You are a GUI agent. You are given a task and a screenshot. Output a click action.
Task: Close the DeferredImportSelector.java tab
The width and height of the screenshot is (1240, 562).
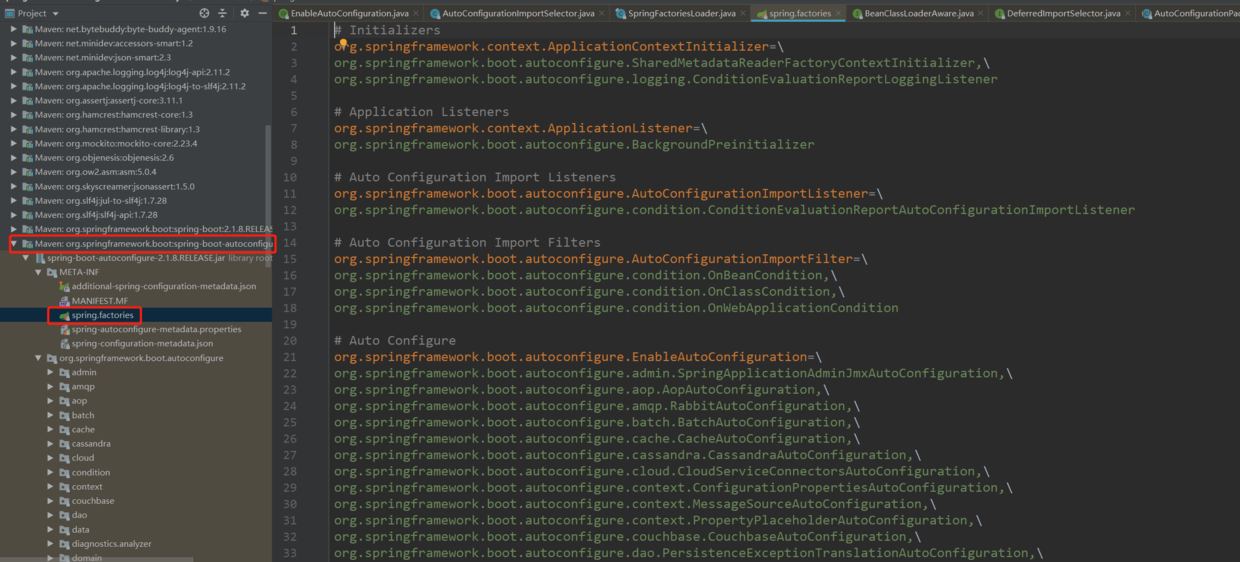click(1128, 13)
